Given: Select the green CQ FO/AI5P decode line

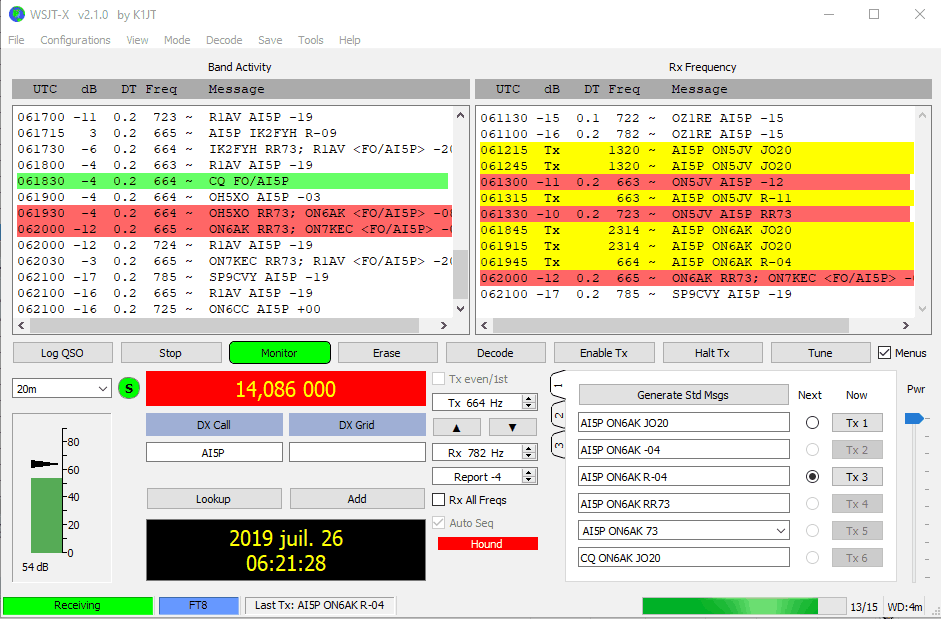Looking at the screenshot, I should (x=232, y=181).
